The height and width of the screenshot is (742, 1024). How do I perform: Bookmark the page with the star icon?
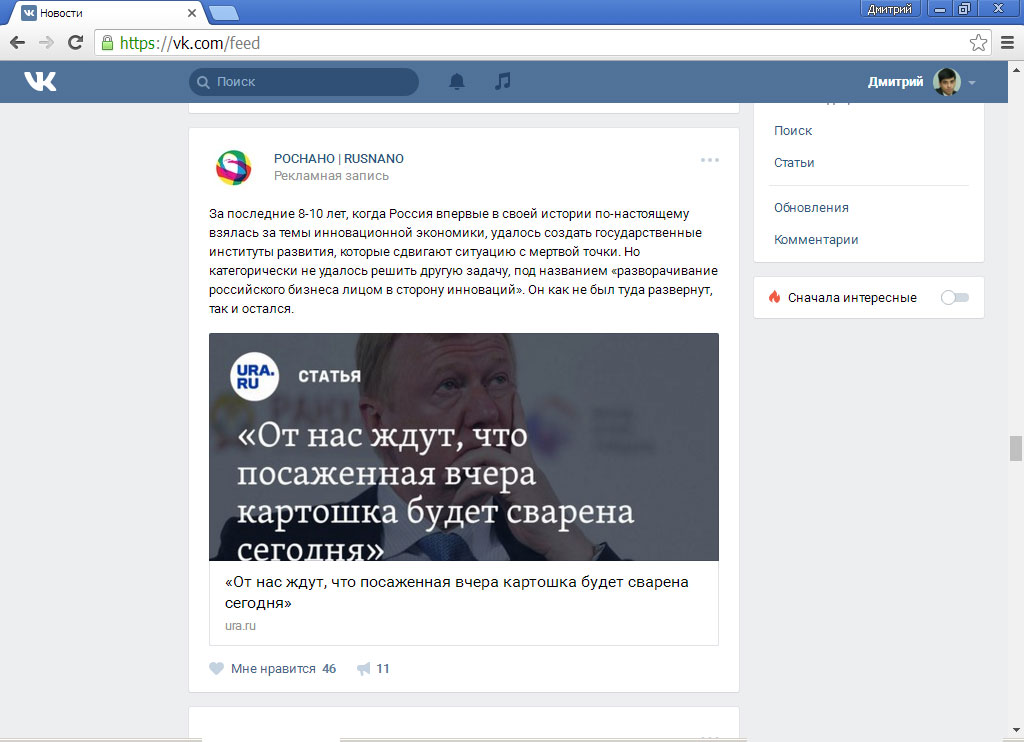[978, 43]
